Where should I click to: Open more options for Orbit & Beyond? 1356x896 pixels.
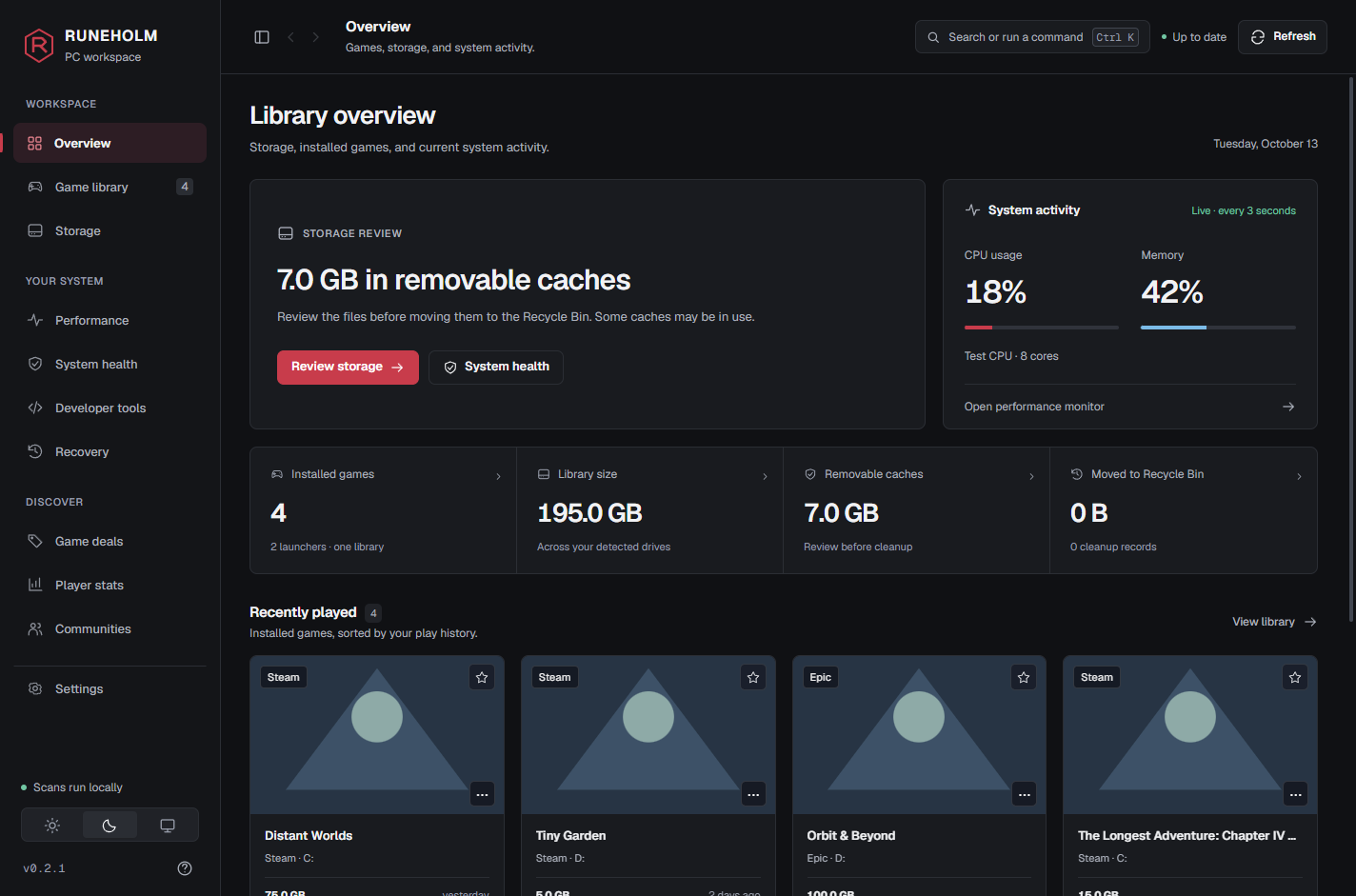point(1025,794)
